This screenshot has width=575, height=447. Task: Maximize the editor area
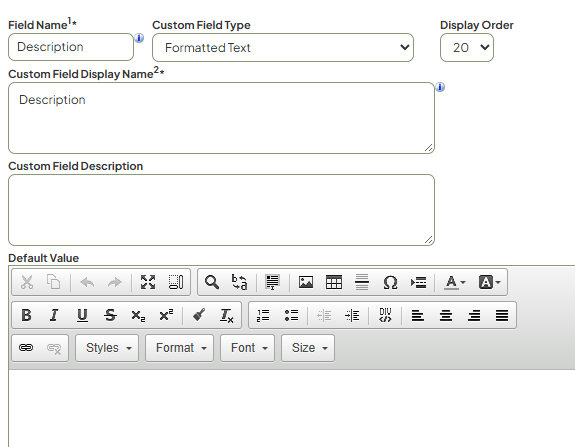coord(148,282)
